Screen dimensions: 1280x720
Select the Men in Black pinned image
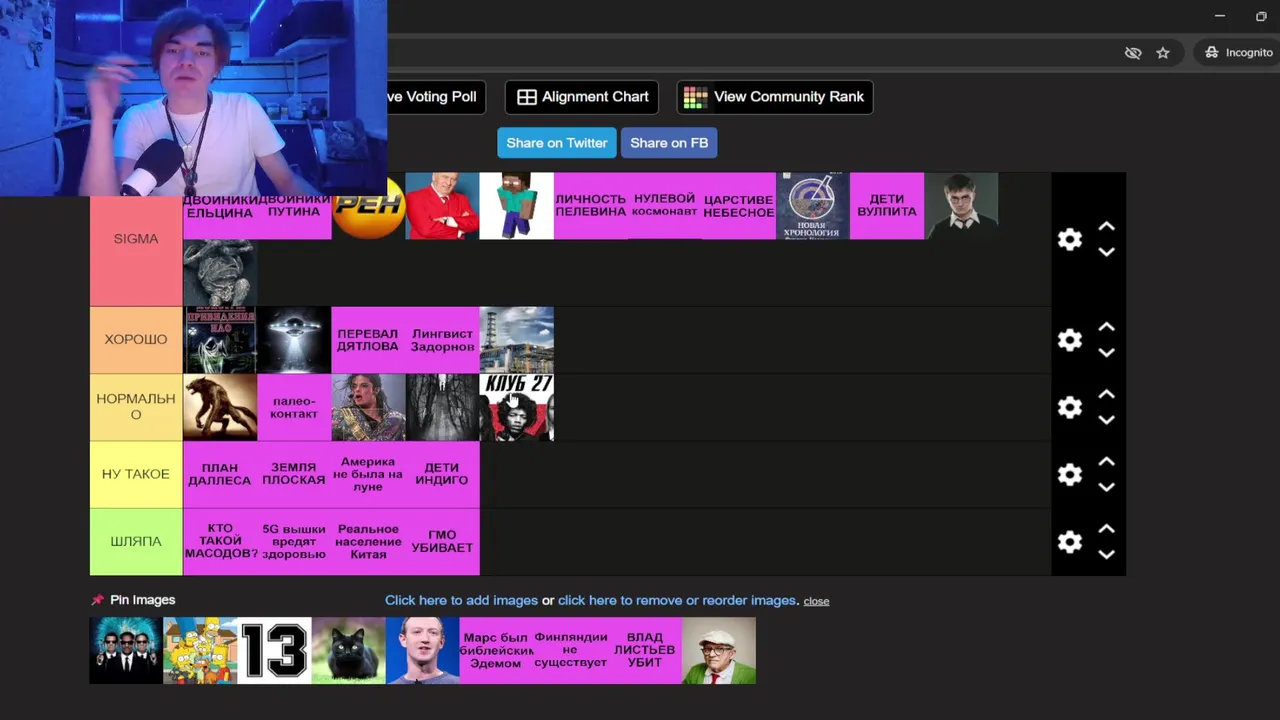pyautogui.click(x=126, y=650)
